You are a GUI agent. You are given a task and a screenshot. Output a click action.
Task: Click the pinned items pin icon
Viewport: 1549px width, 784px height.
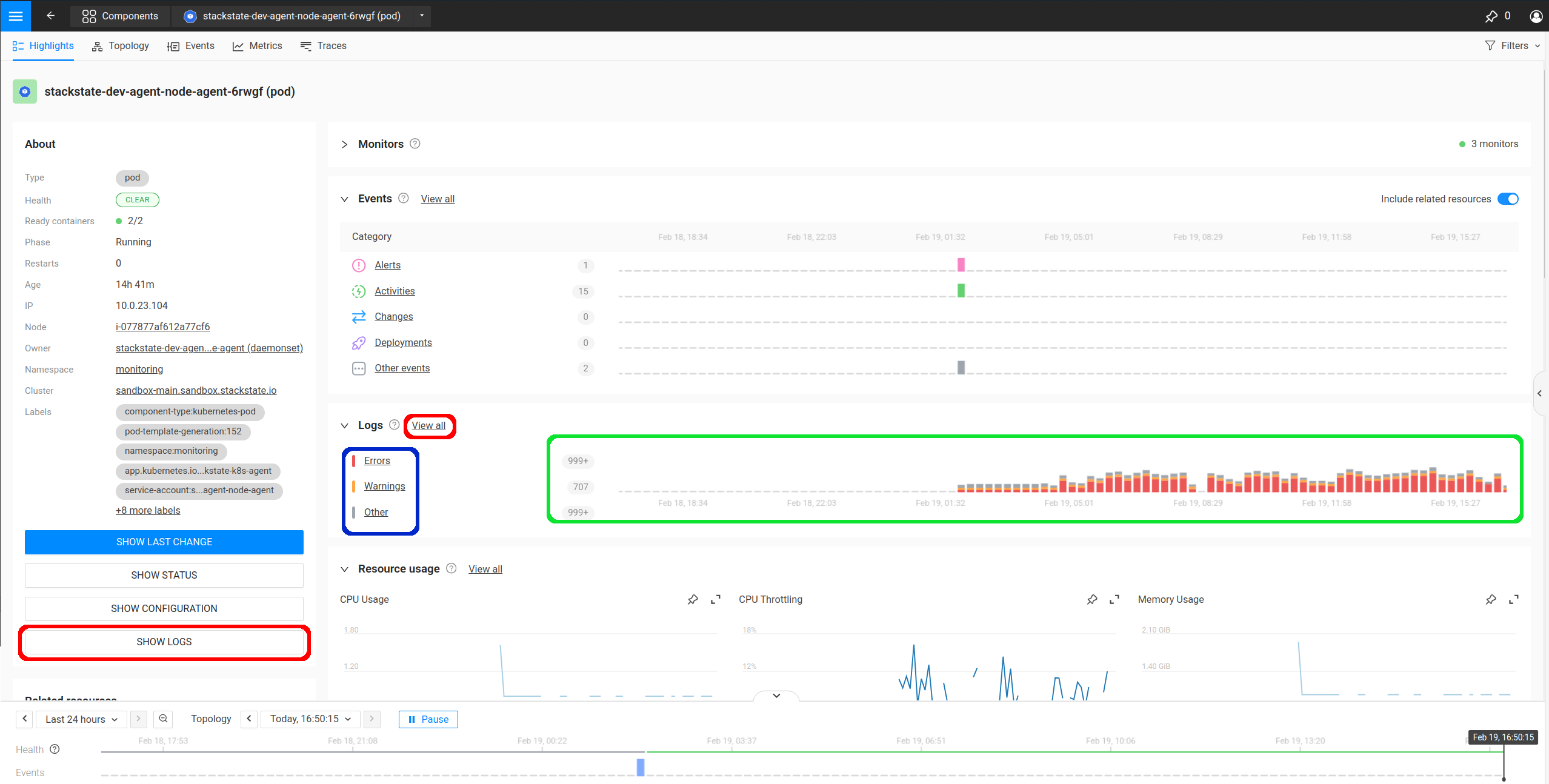[1493, 16]
